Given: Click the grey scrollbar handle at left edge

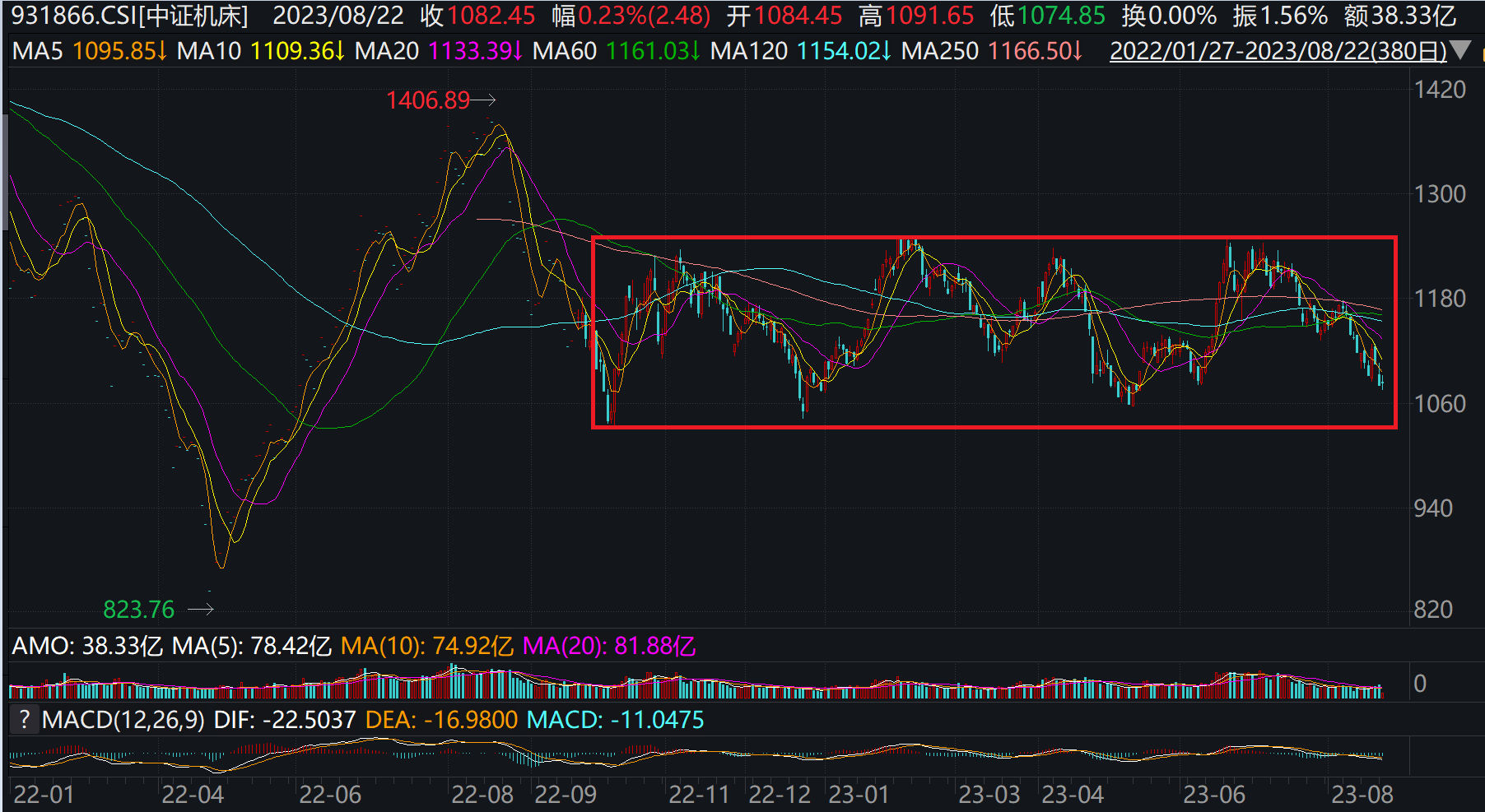Looking at the screenshot, I should (x=6, y=173).
